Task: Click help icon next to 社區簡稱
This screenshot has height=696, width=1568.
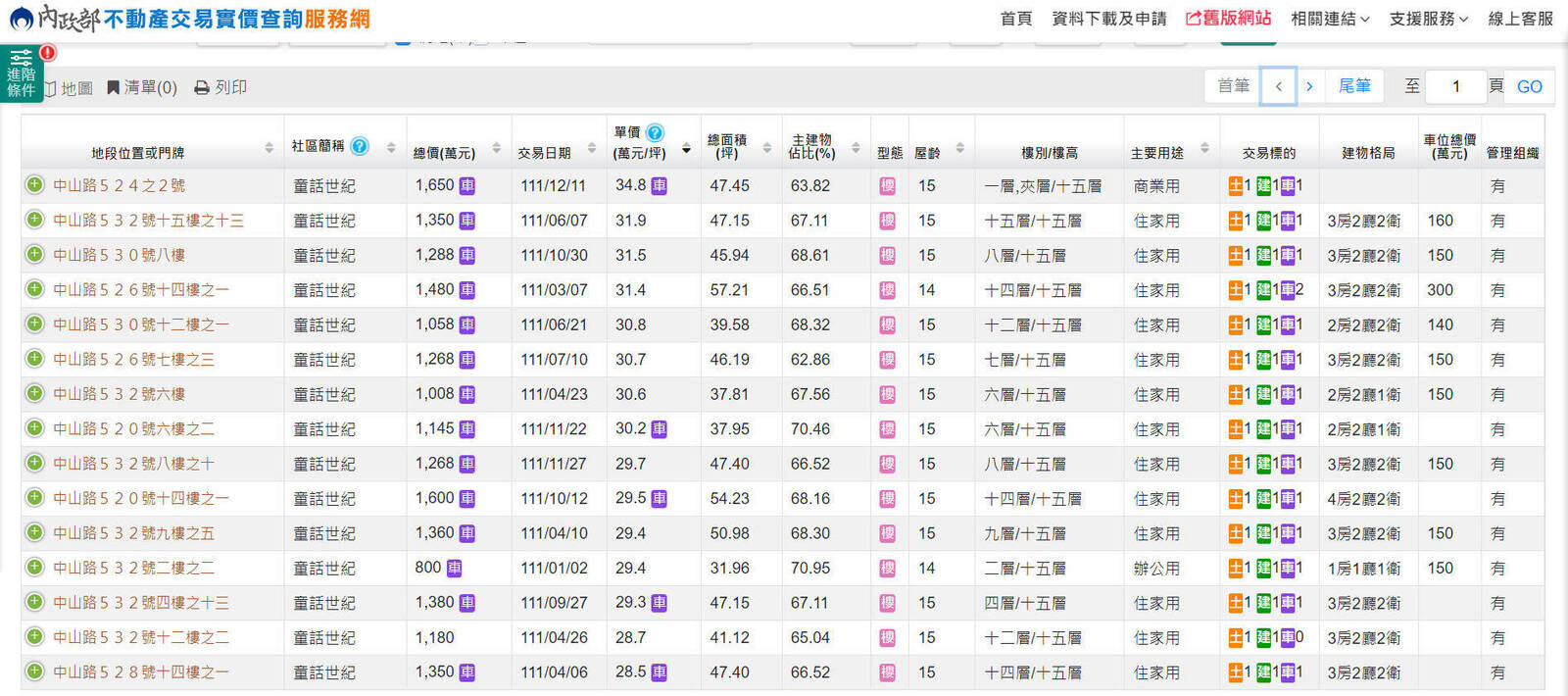Action: (360, 146)
